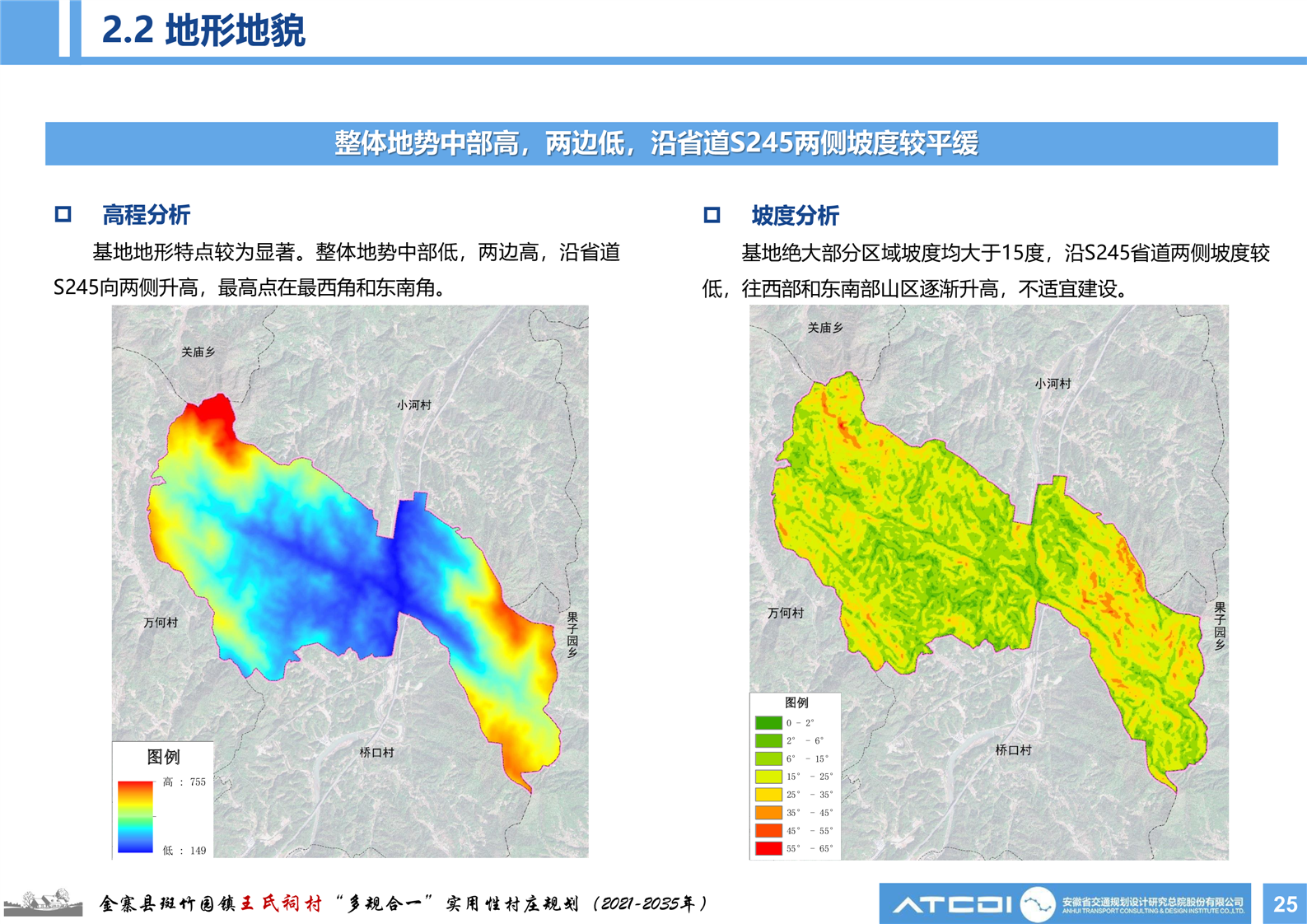
Task: Click the company name 安徽省交通规划设计研究总院
Action: (x=1153, y=902)
